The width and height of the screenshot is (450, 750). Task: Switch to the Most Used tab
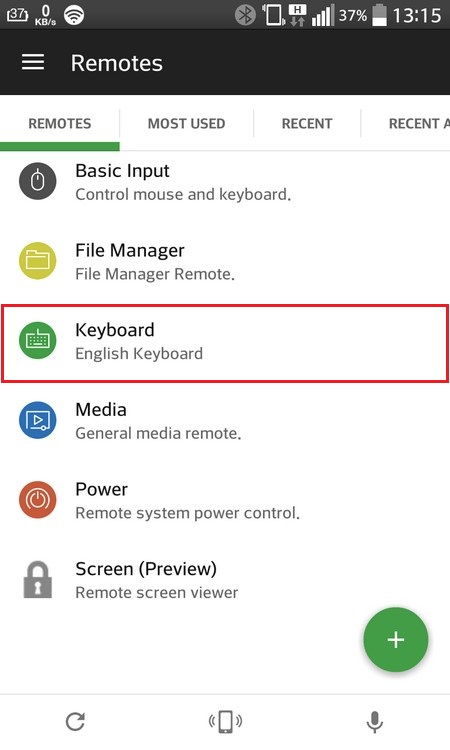(187, 123)
